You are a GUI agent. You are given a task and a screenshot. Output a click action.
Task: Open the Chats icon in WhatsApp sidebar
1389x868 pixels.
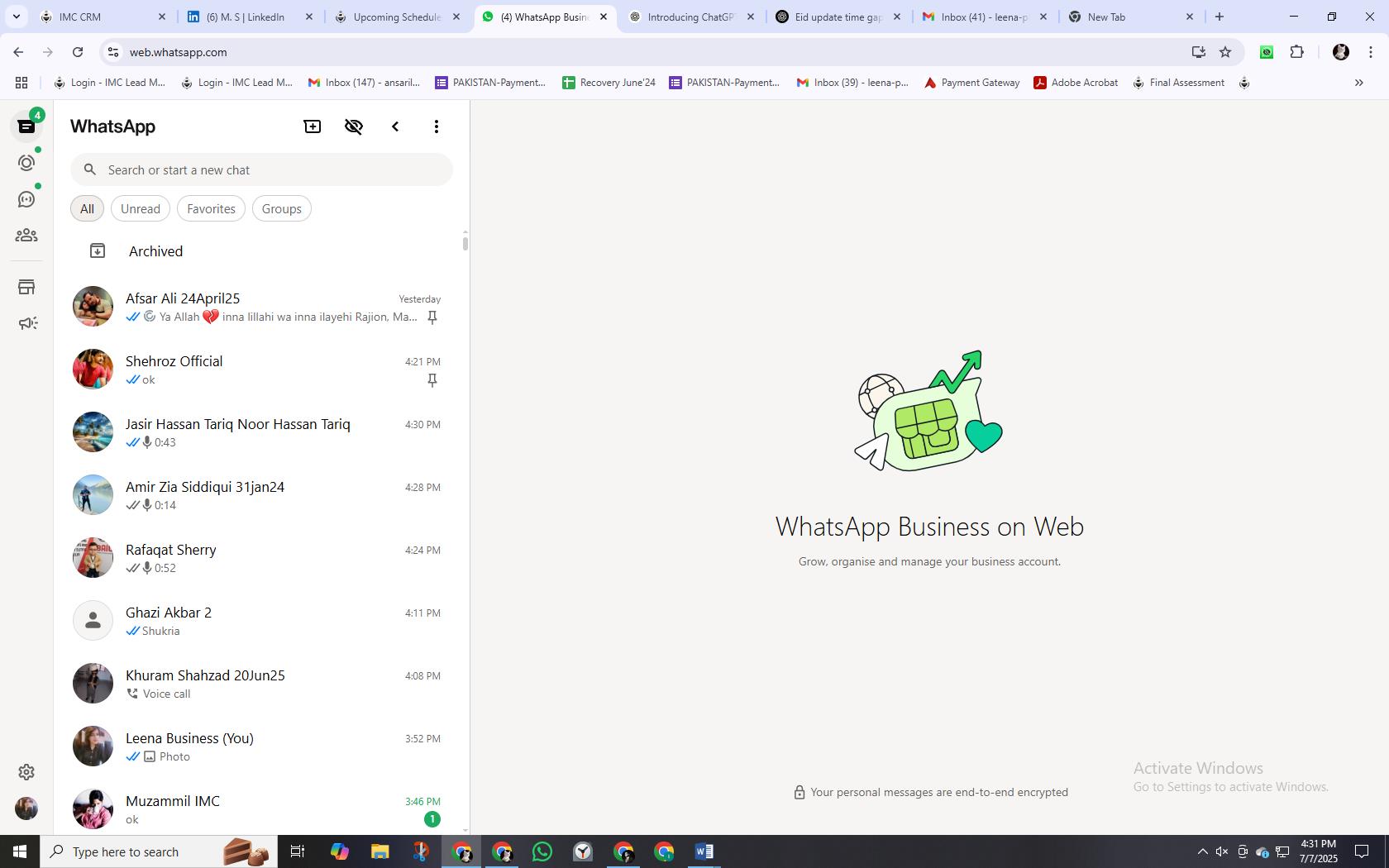[x=26, y=126]
